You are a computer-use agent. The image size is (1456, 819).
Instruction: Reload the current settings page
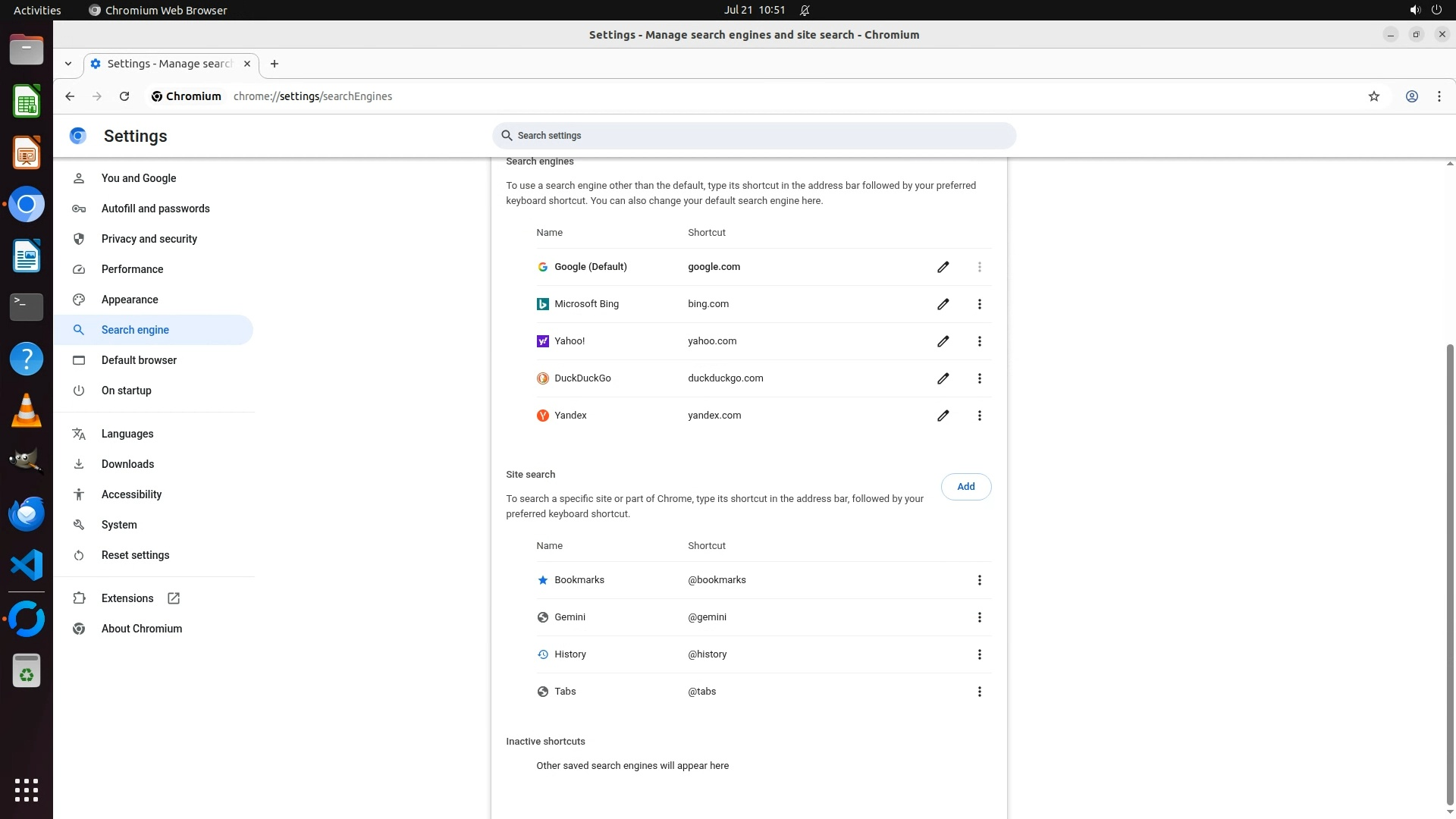124,96
